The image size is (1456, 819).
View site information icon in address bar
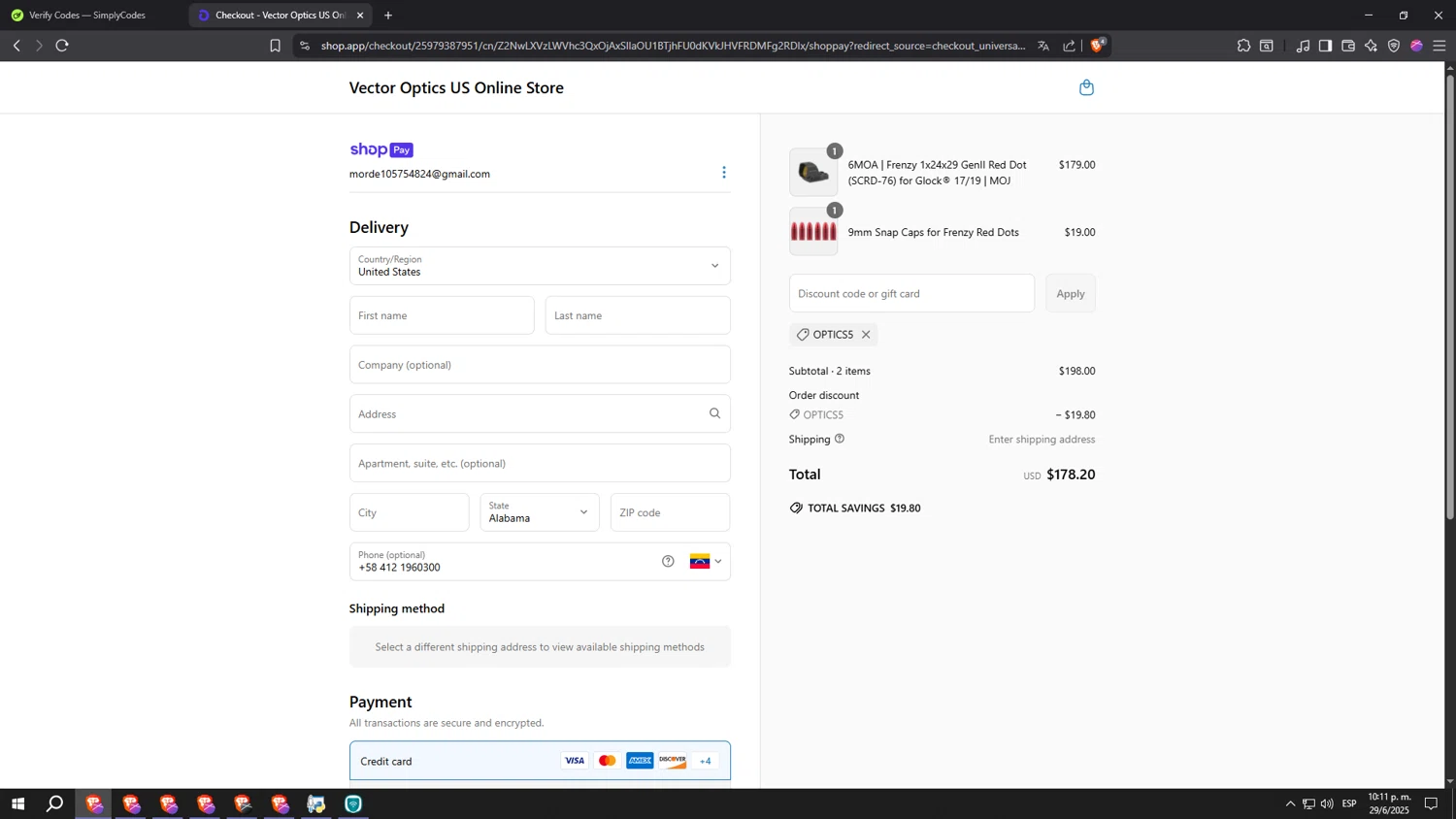(x=305, y=46)
